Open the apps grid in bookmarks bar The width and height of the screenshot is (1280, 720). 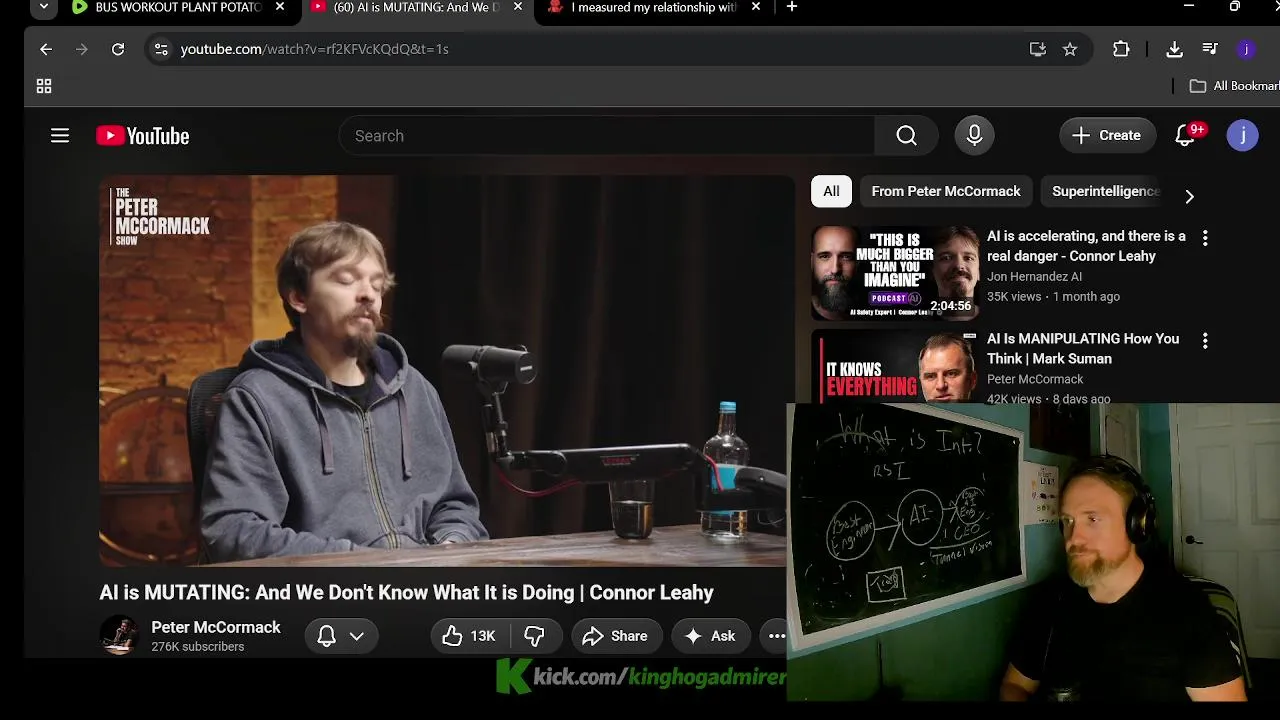click(44, 87)
